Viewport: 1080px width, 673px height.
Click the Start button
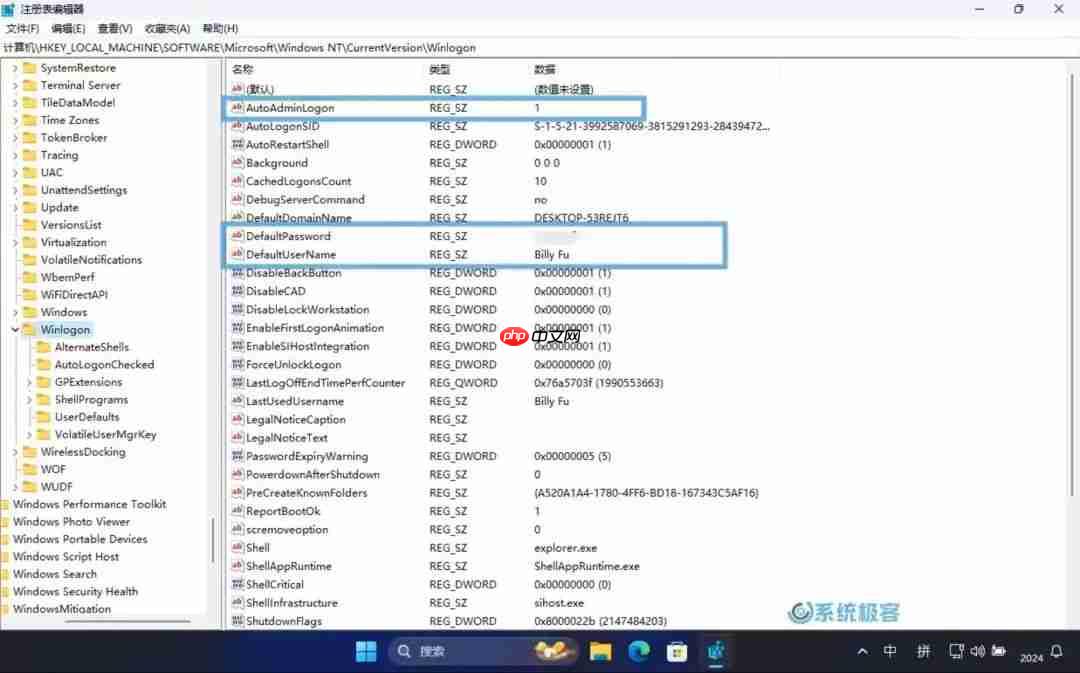[x=366, y=651]
